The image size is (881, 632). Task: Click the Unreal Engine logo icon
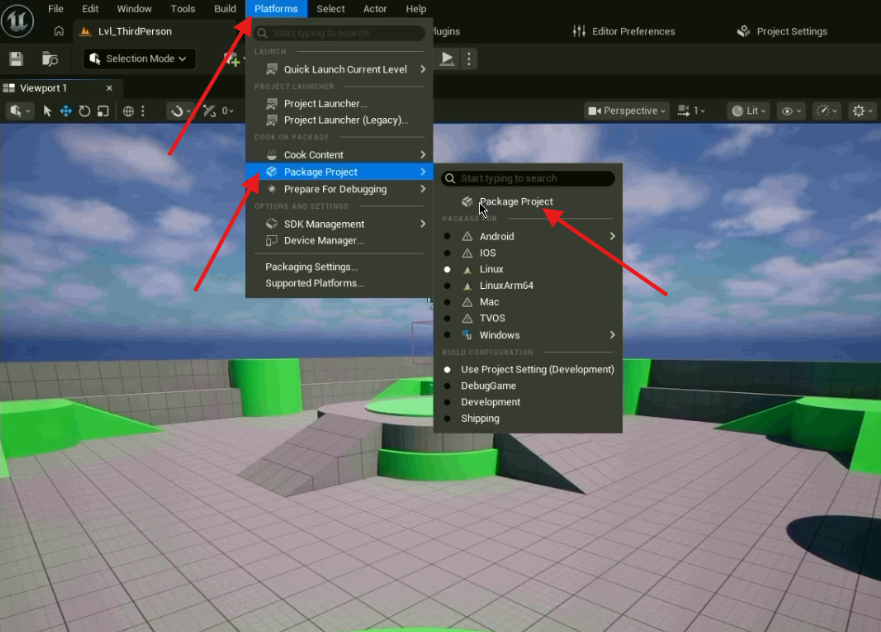pyautogui.click(x=17, y=21)
